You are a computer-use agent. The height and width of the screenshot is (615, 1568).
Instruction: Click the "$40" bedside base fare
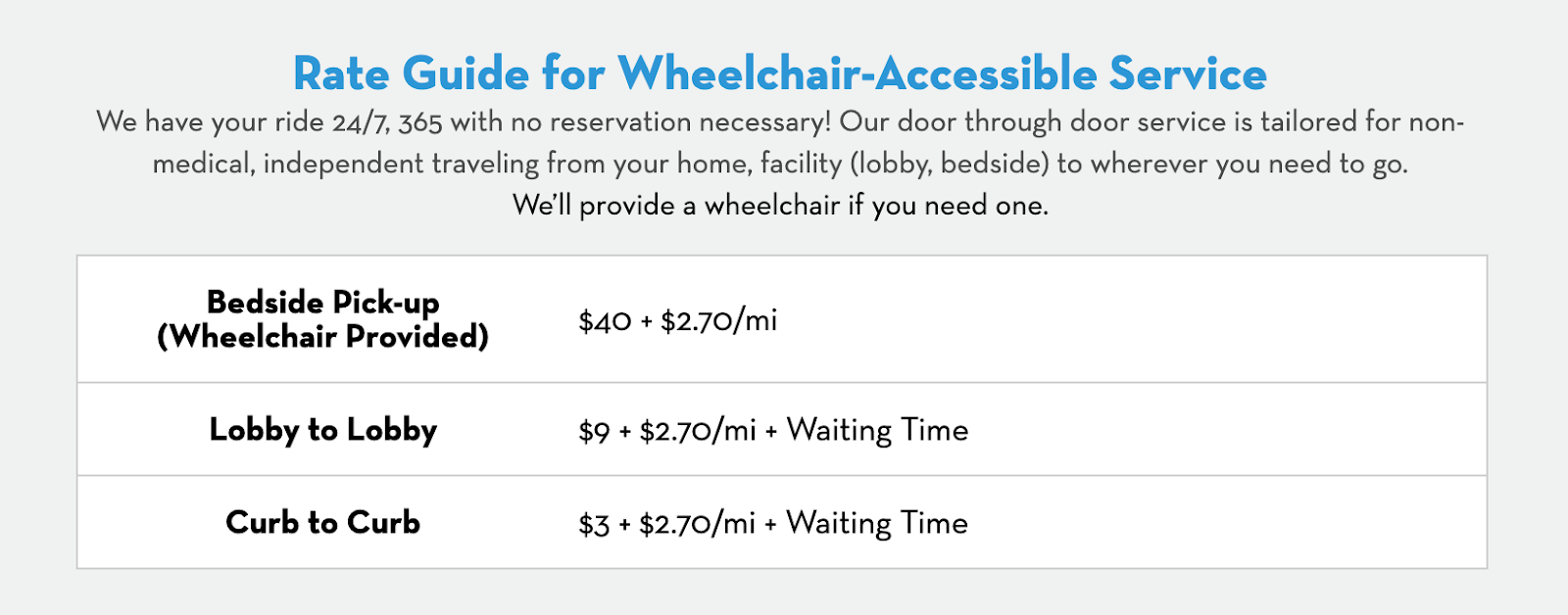pyautogui.click(x=605, y=321)
